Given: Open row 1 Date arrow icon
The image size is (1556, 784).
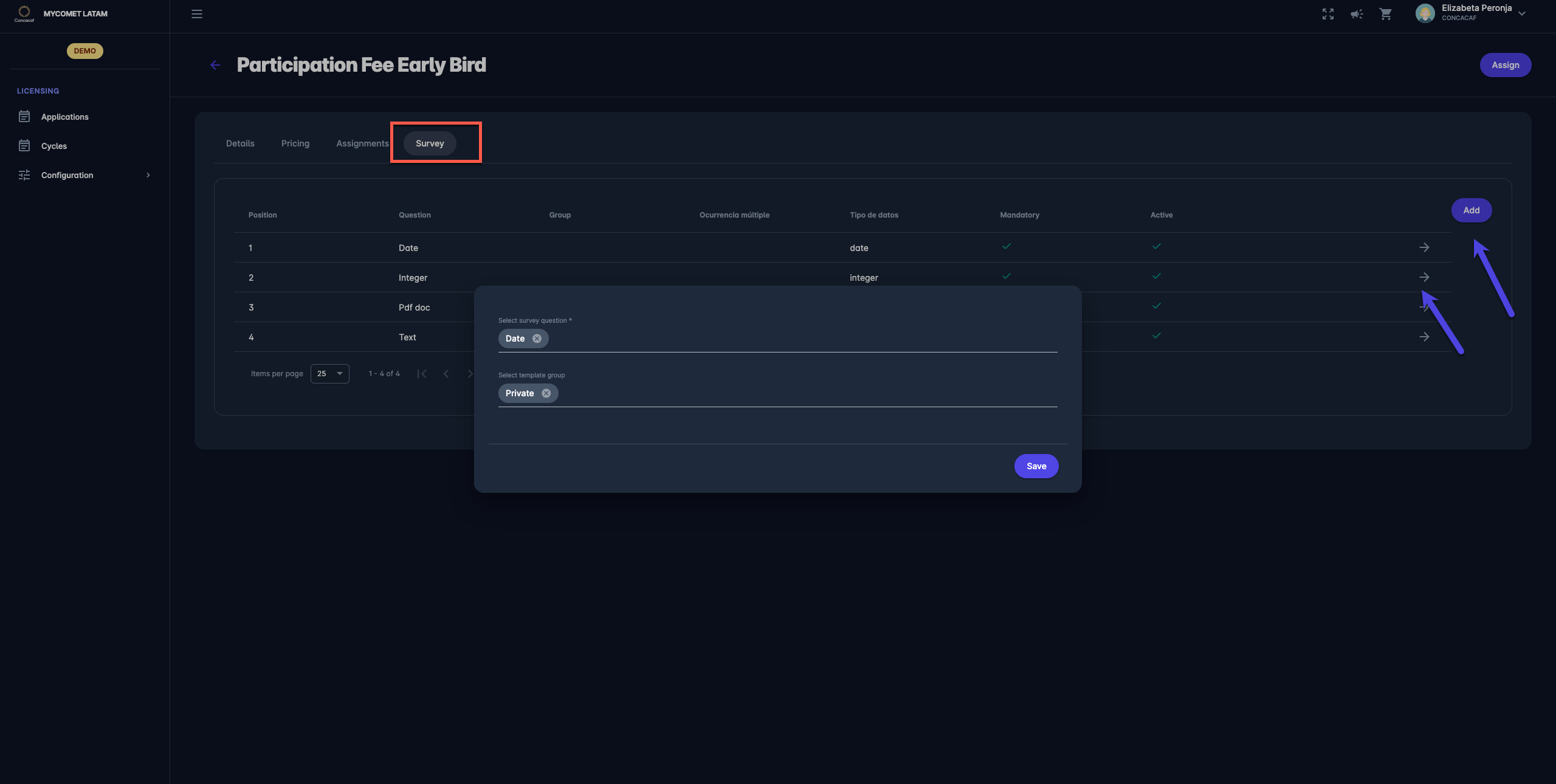Looking at the screenshot, I should click(1424, 247).
